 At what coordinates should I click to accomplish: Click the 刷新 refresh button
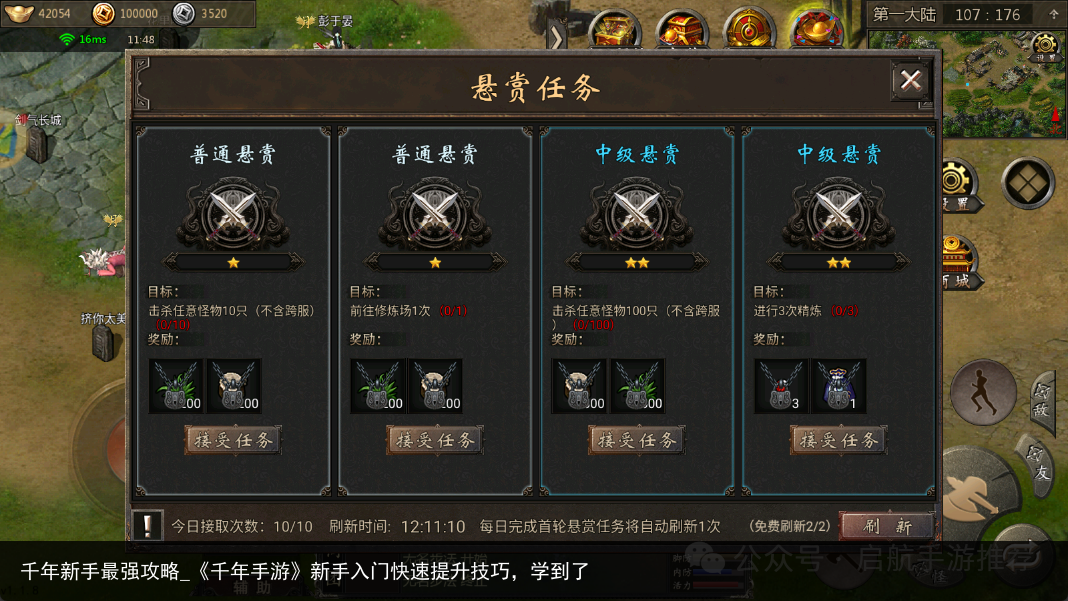888,525
